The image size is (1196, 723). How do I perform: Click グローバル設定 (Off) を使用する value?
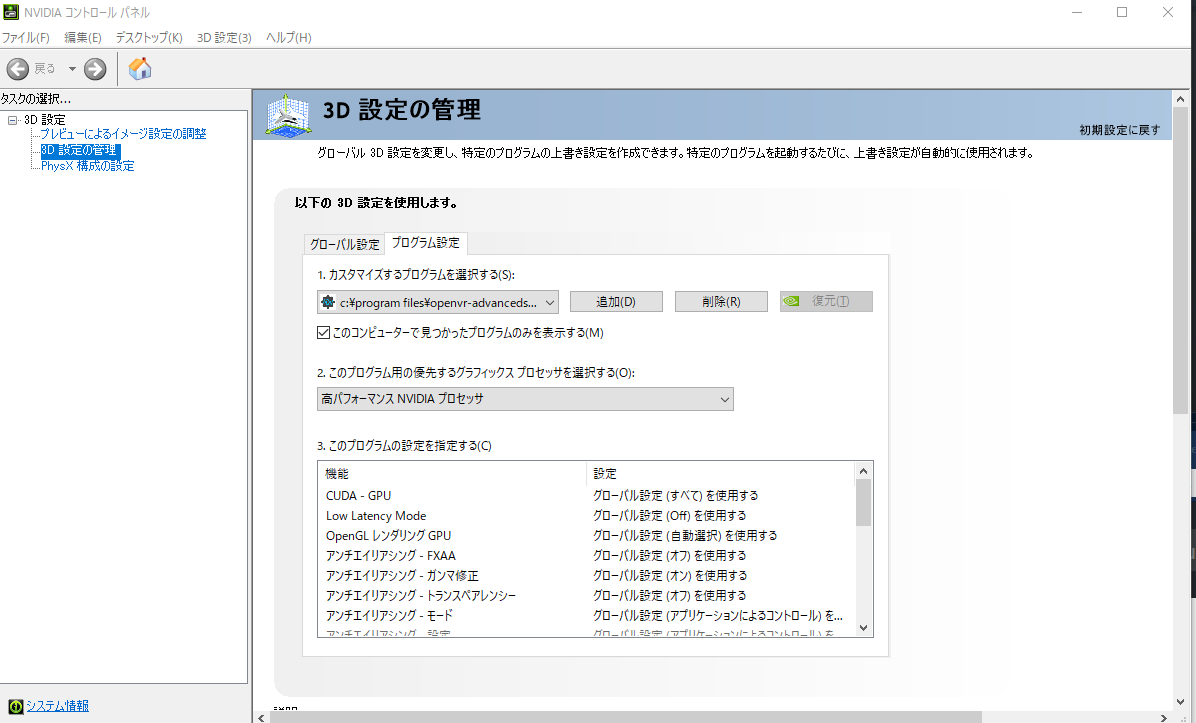click(670, 516)
